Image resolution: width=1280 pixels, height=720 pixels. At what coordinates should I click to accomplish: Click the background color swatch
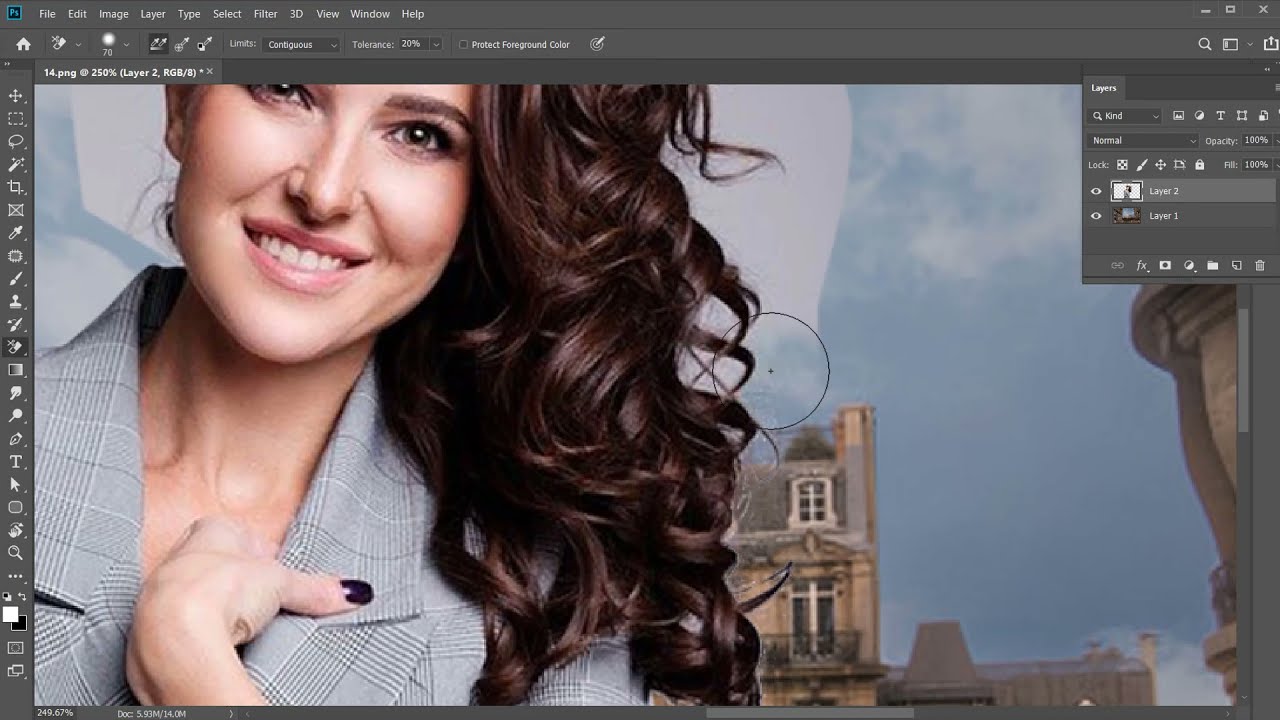(x=20, y=624)
